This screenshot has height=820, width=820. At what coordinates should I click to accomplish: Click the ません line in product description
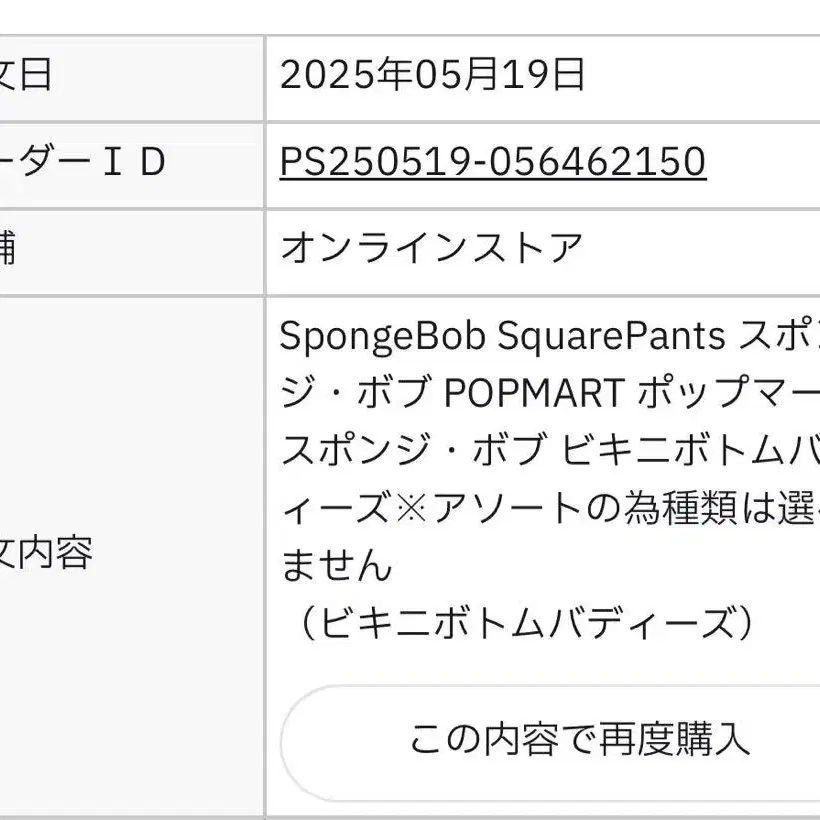coord(336,567)
